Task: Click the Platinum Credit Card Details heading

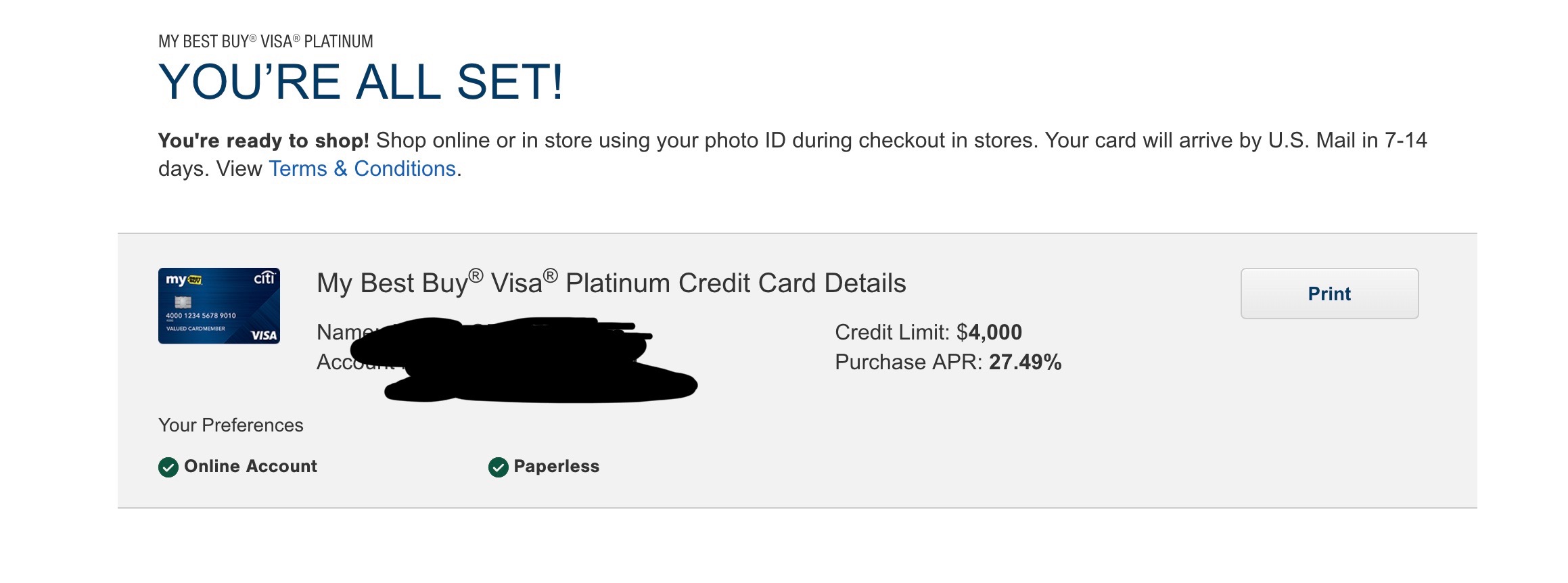Action: coord(611,283)
